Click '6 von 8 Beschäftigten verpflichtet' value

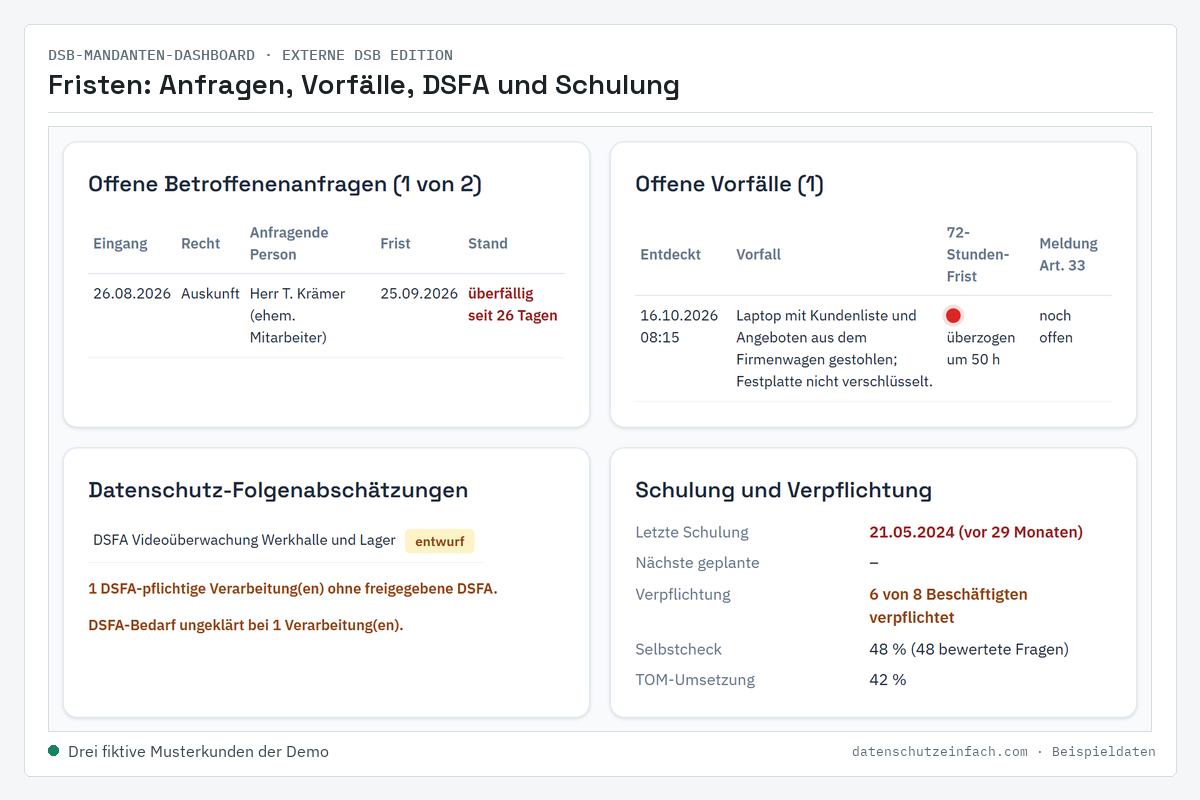click(948, 606)
